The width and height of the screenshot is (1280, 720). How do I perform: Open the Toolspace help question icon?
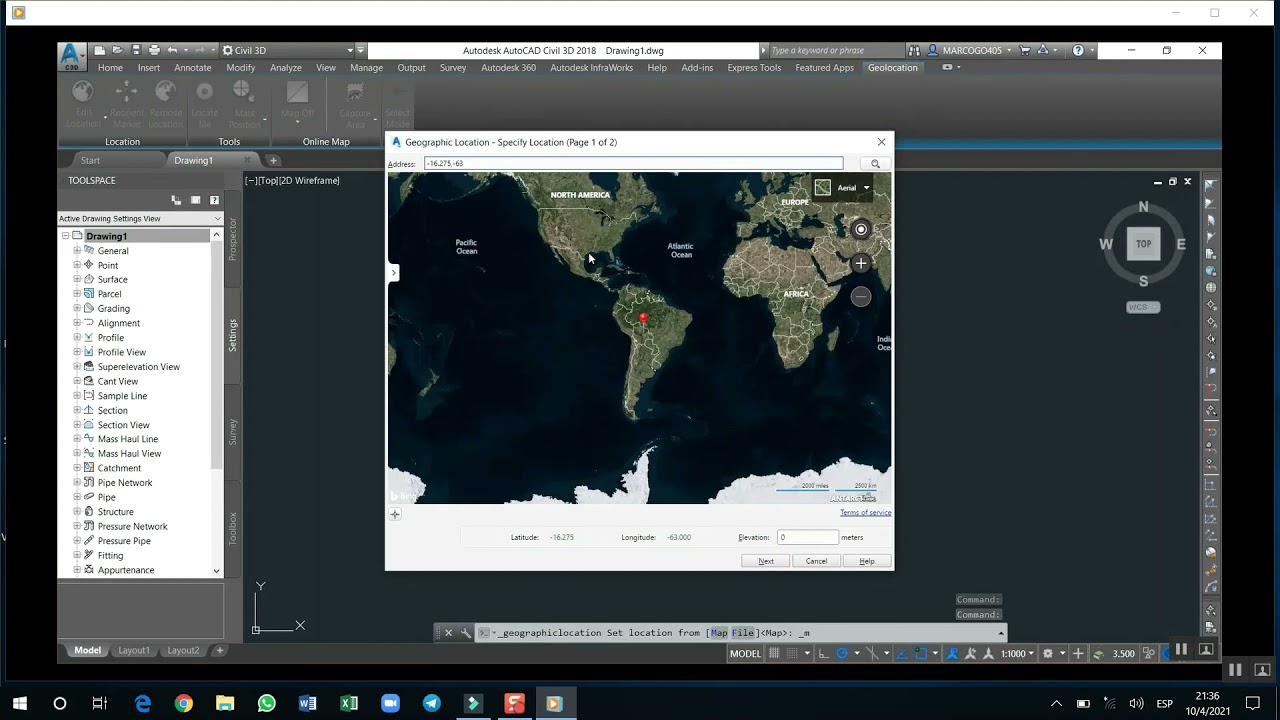(214, 200)
